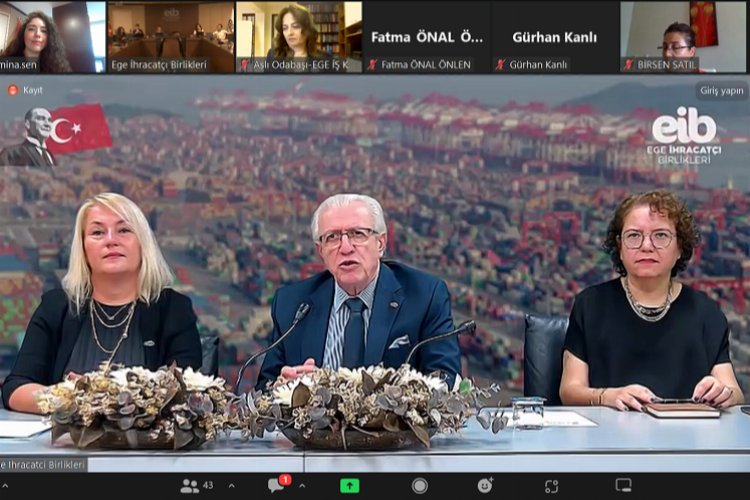Open the Apps icon in meeting toolbar
This screenshot has height=500, width=750.
pyautogui.click(x=551, y=485)
